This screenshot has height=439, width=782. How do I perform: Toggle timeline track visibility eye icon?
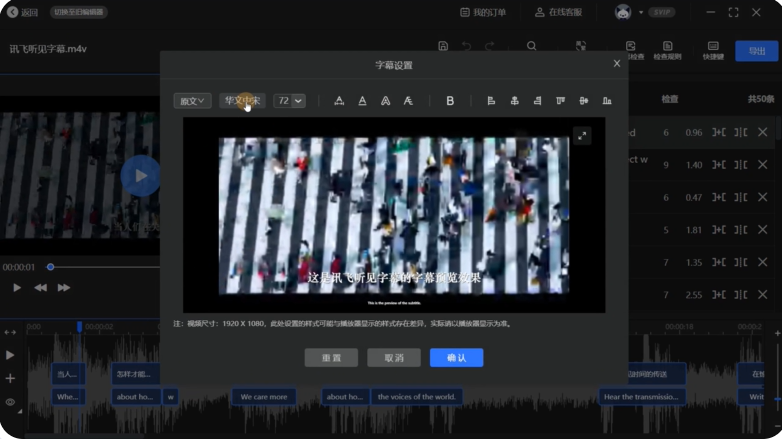click(10, 402)
